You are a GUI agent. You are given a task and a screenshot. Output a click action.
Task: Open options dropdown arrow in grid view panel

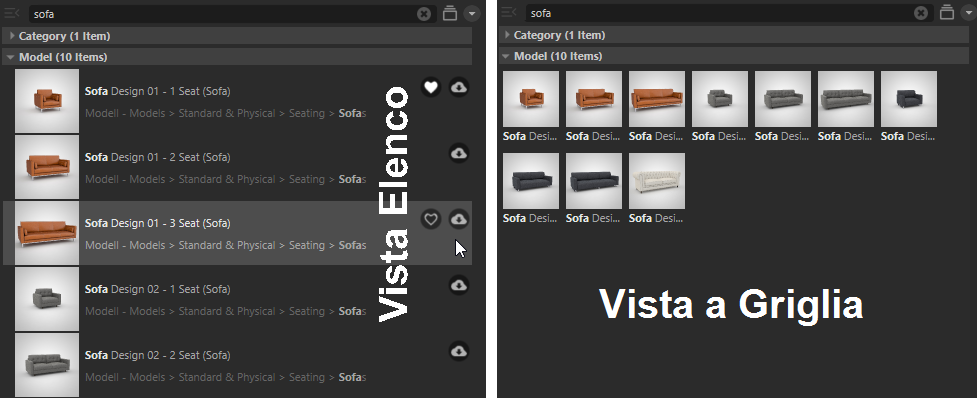969,12
